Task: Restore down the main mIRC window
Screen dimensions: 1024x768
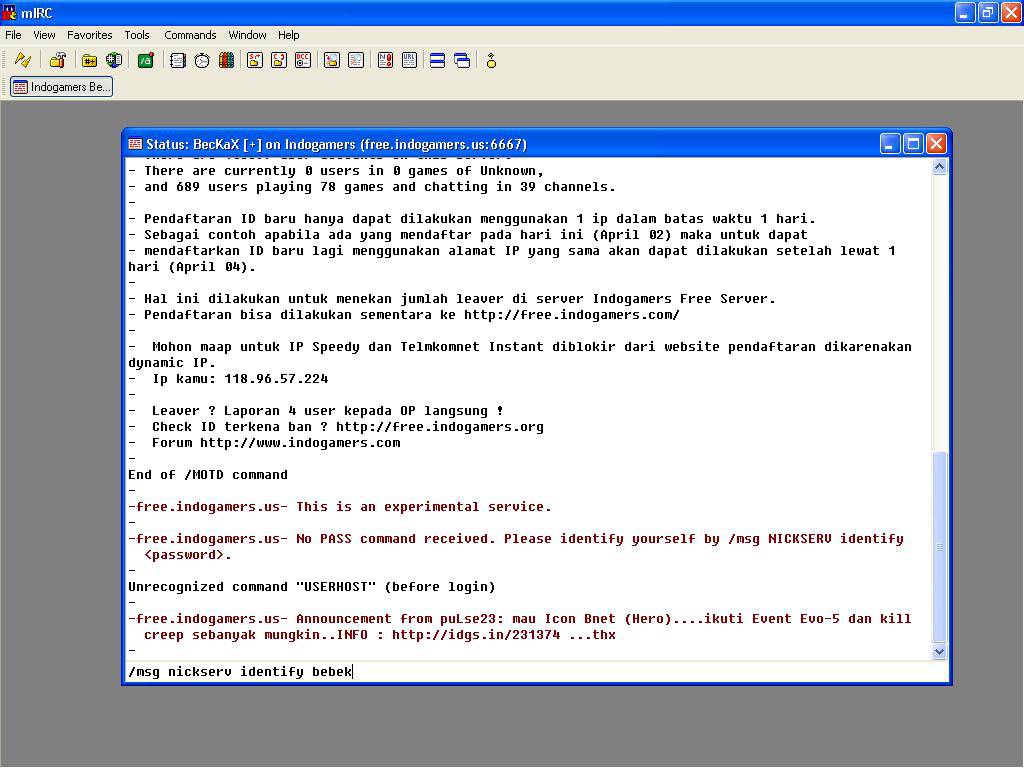Action: coord(987,12)
